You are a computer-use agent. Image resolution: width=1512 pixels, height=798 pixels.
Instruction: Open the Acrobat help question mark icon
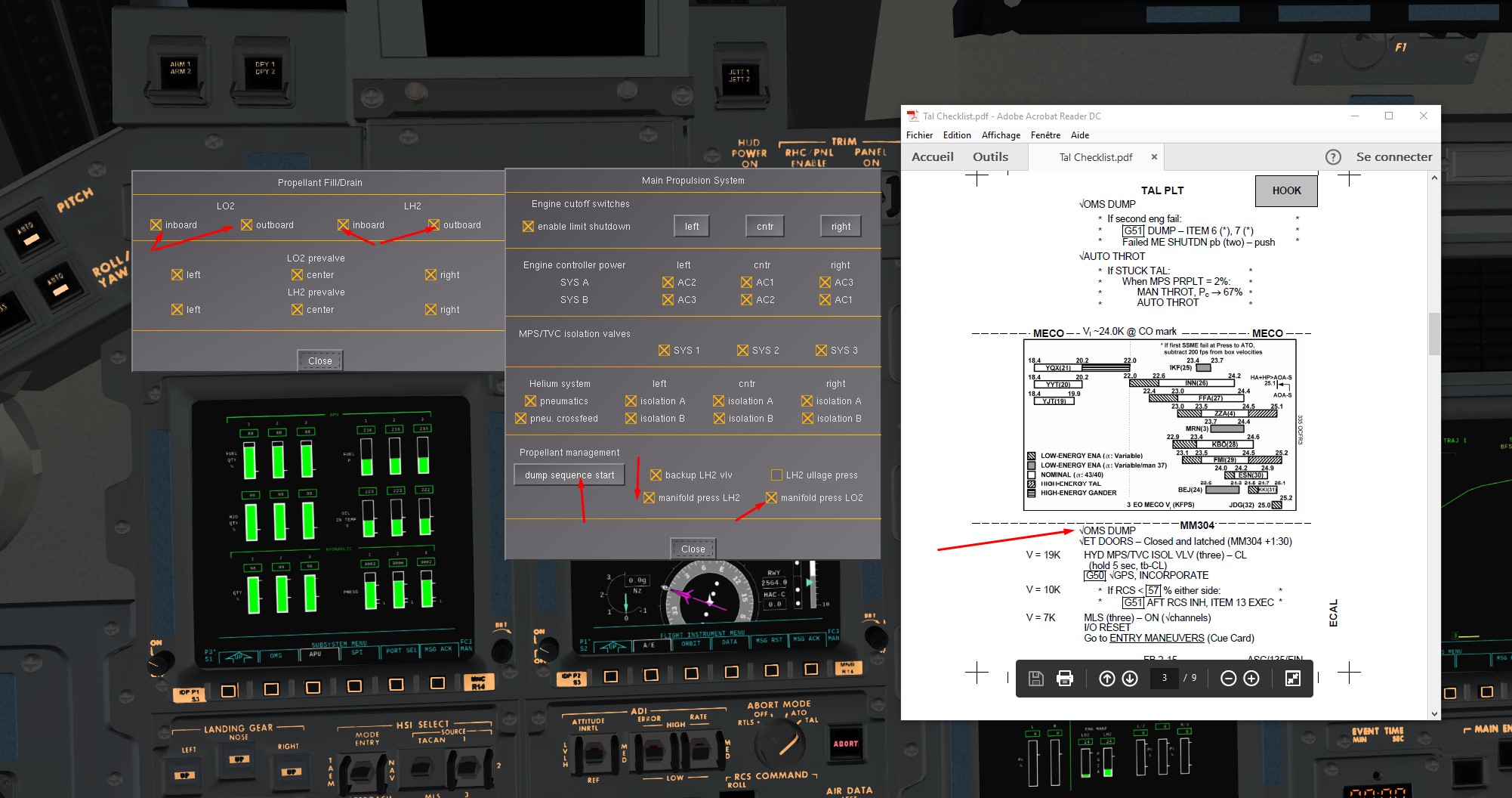pos(1334,157)
